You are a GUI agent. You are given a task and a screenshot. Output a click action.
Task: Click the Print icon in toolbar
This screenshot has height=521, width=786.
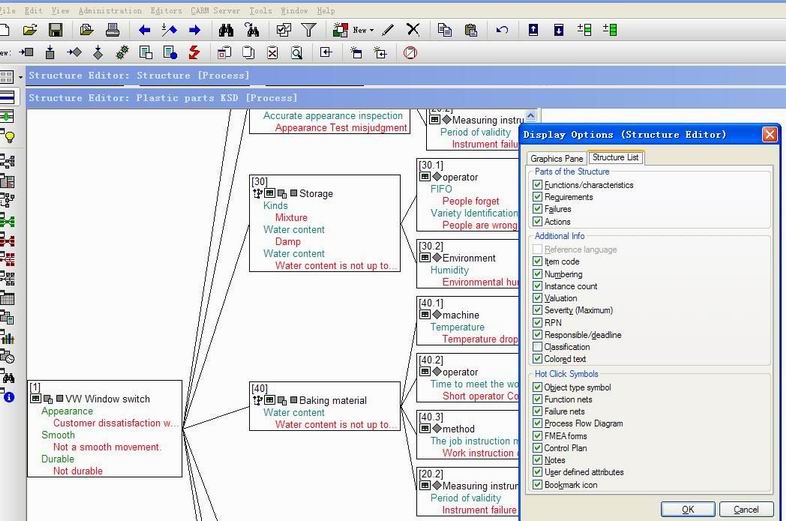113,30
